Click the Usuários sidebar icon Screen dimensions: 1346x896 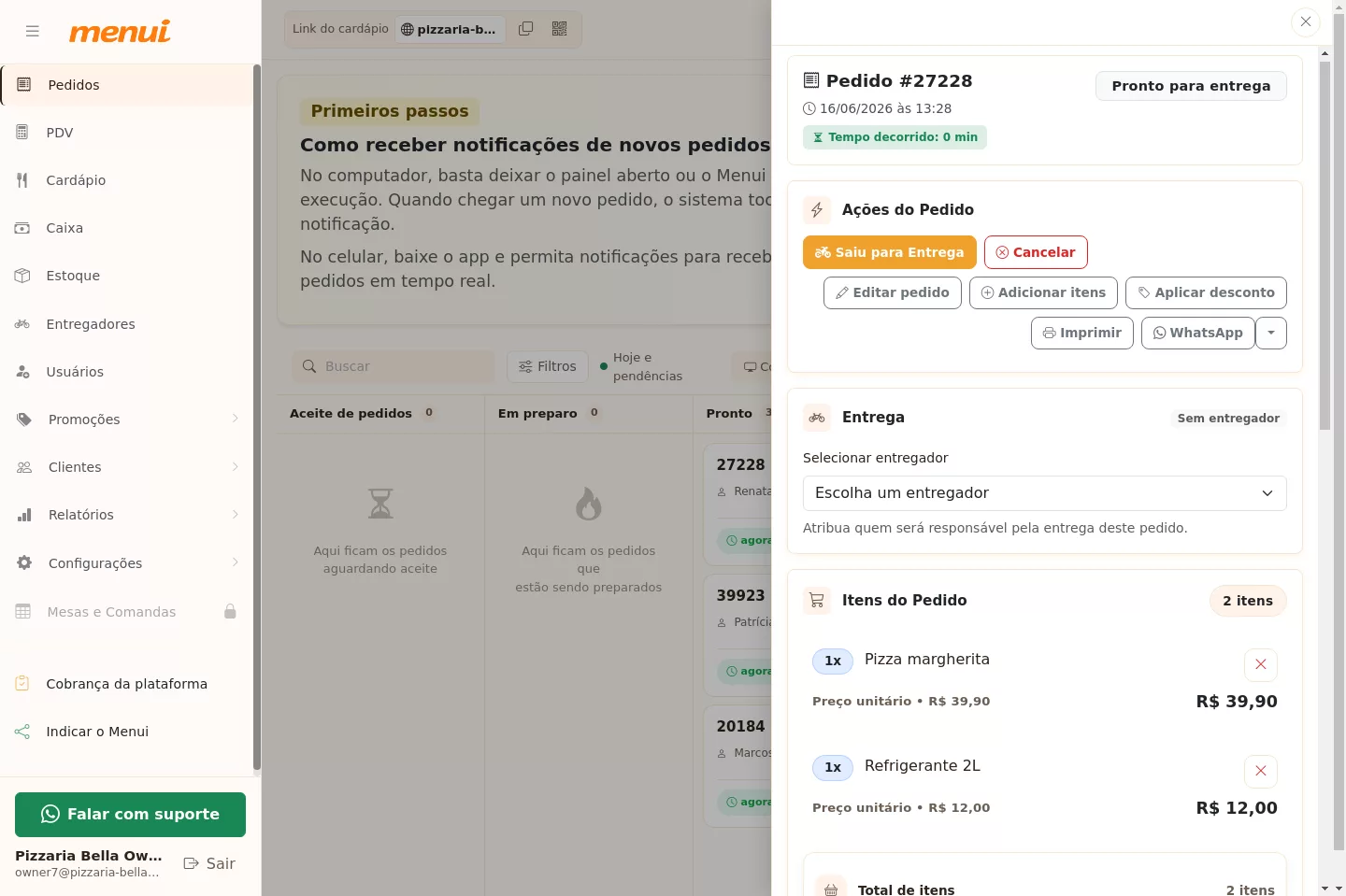point(22,372)
